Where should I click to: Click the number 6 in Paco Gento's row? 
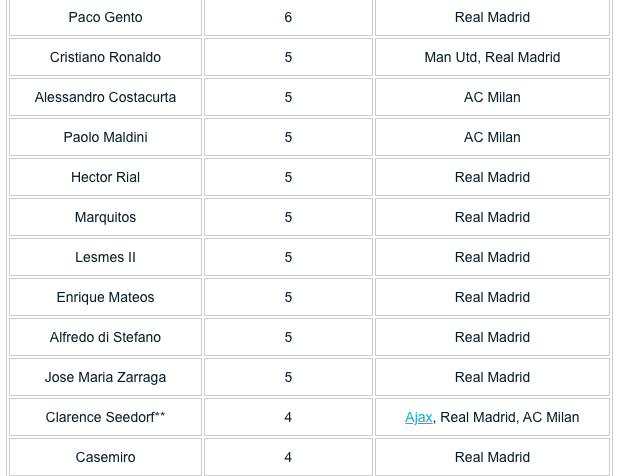288,17
